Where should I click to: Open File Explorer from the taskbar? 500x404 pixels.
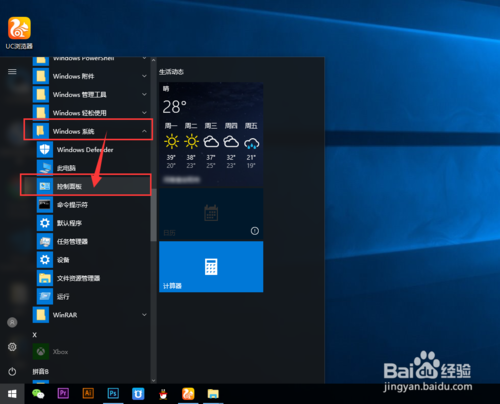213,394
